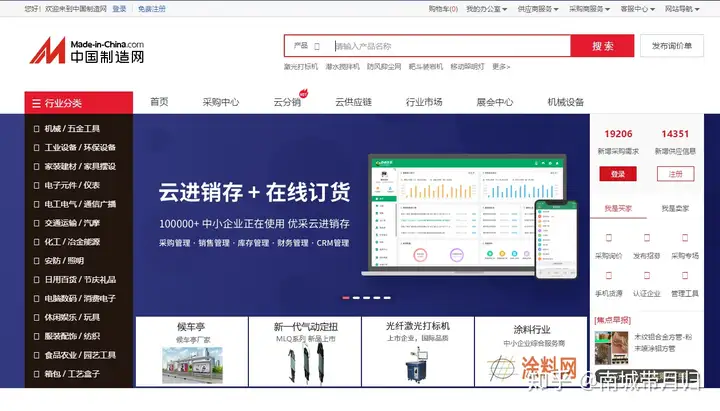
Task: Click the 行业分类 hamburger menu icon
Action: [36, 103]
